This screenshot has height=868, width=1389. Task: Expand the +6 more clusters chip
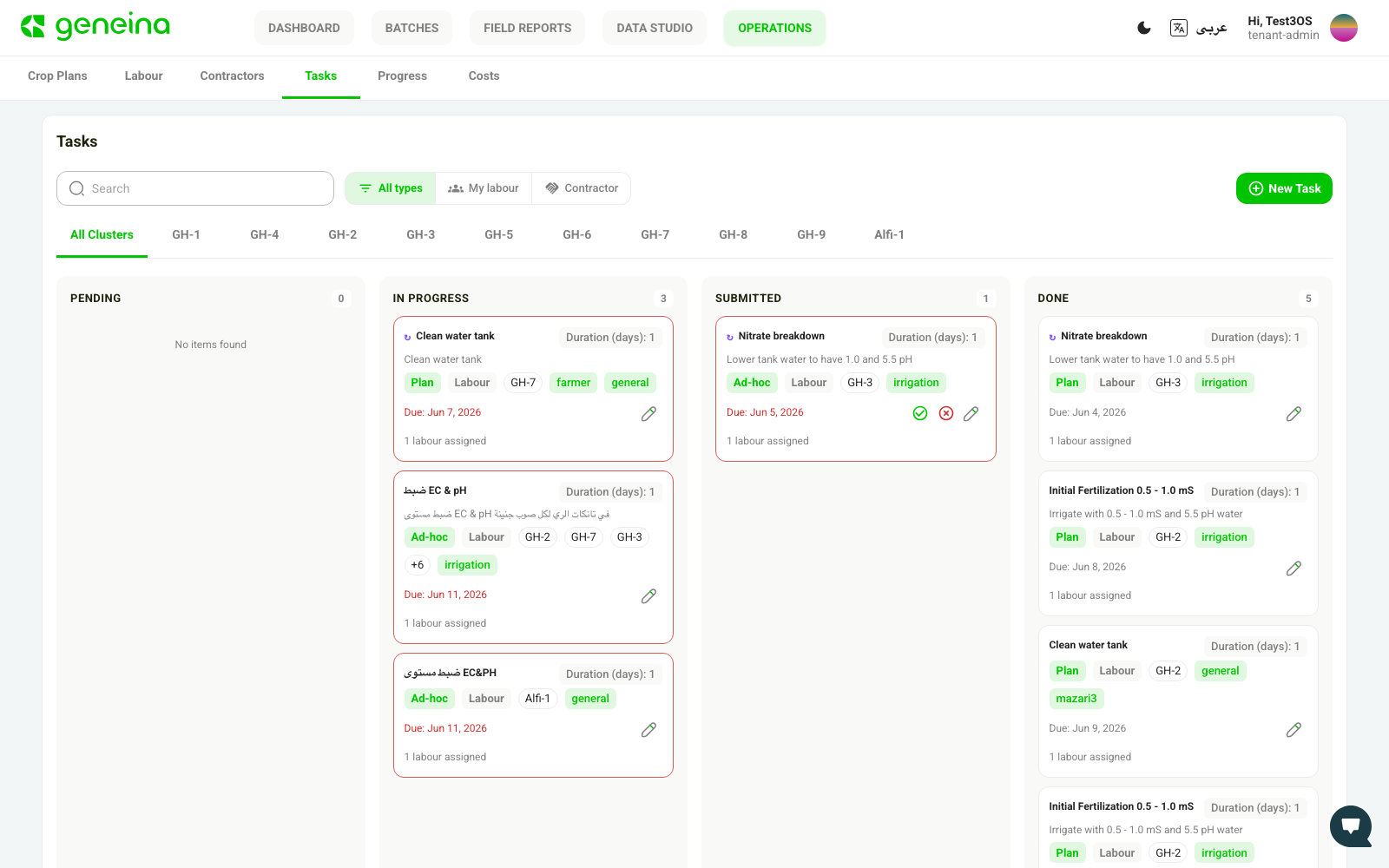pyautogui.click(x=418, y=565)
